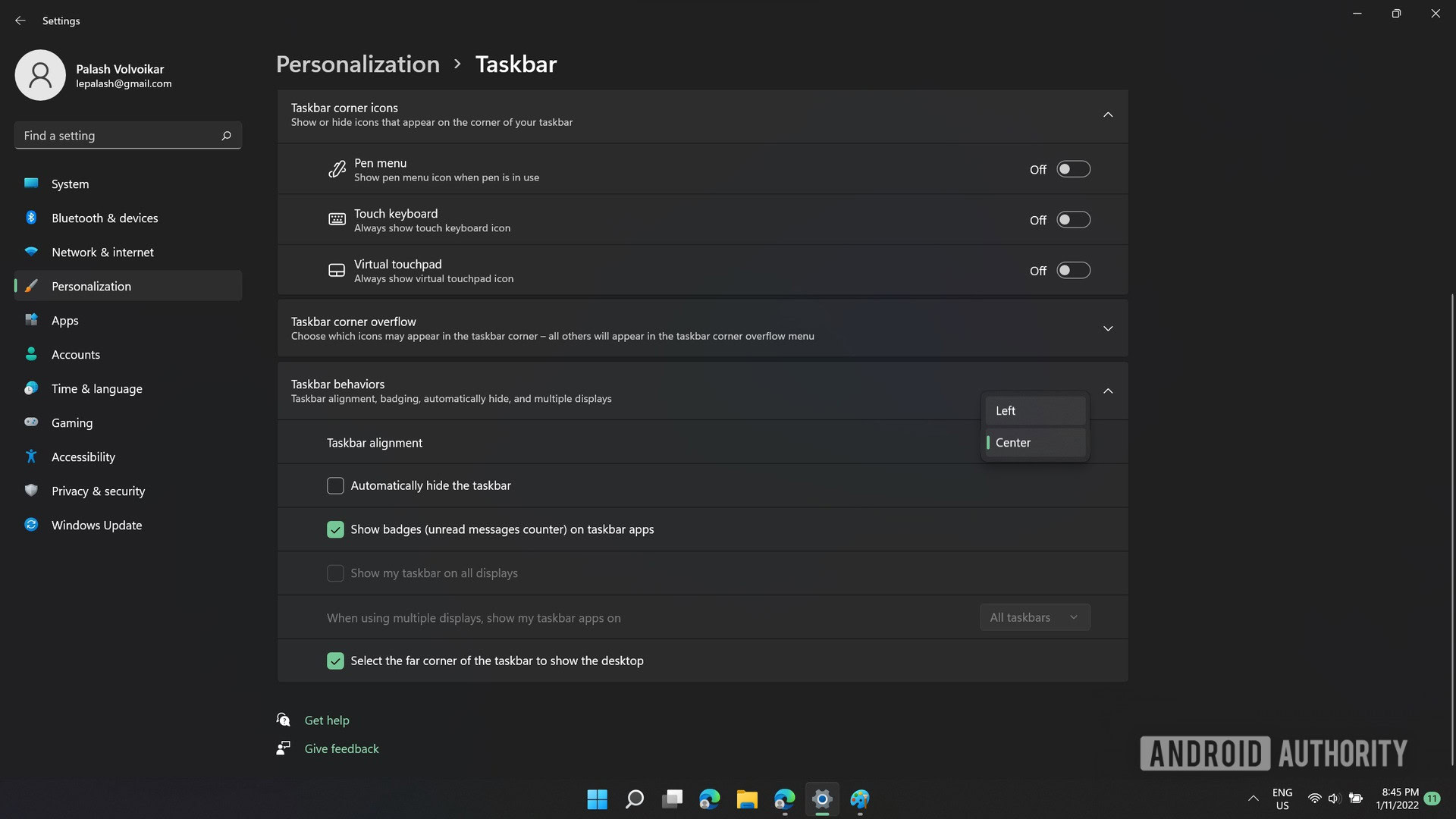Open the Accounts settings menu item

coord(75,354)
